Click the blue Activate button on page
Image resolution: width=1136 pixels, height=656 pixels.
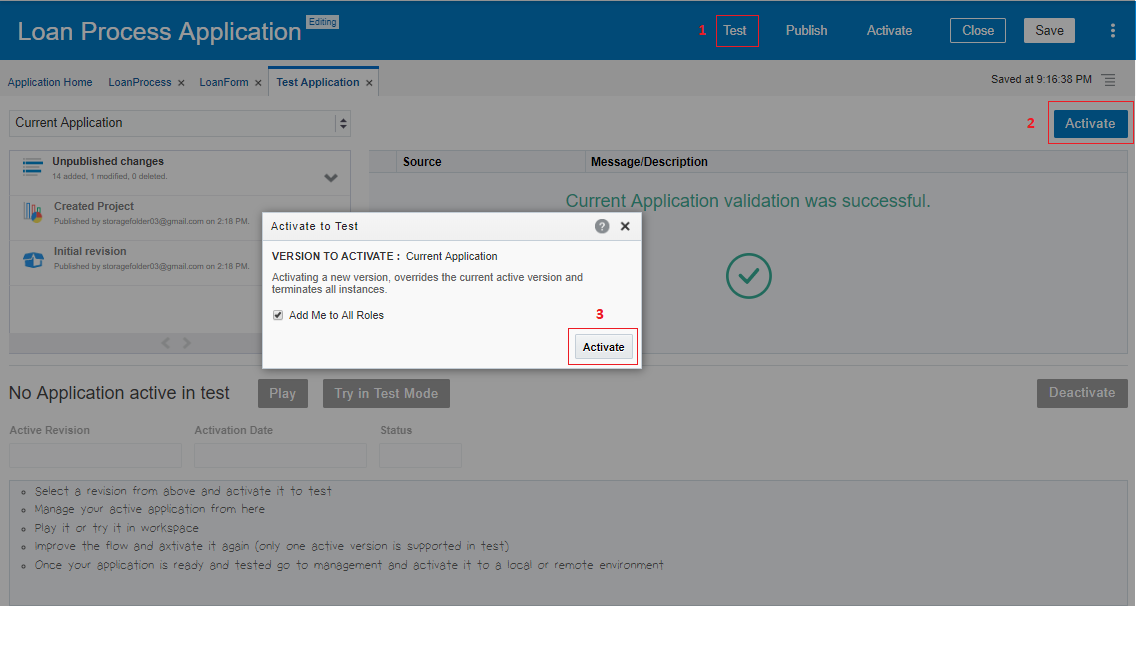(x=1090, y=123)
